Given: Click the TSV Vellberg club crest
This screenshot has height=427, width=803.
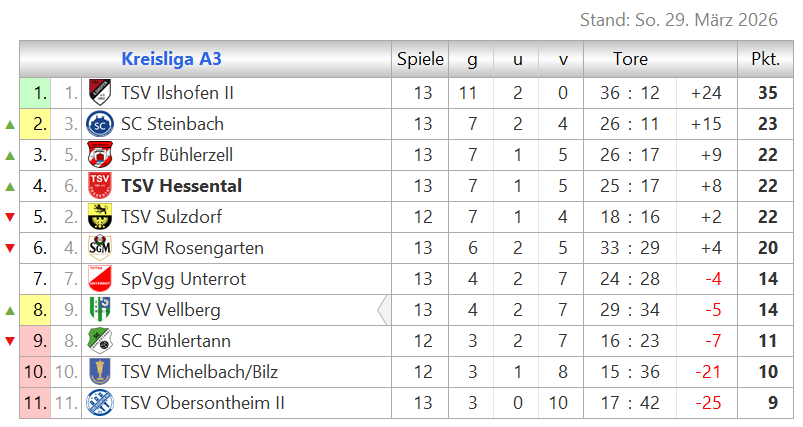Looking at the screenshot, I should [x=98, y=310].
